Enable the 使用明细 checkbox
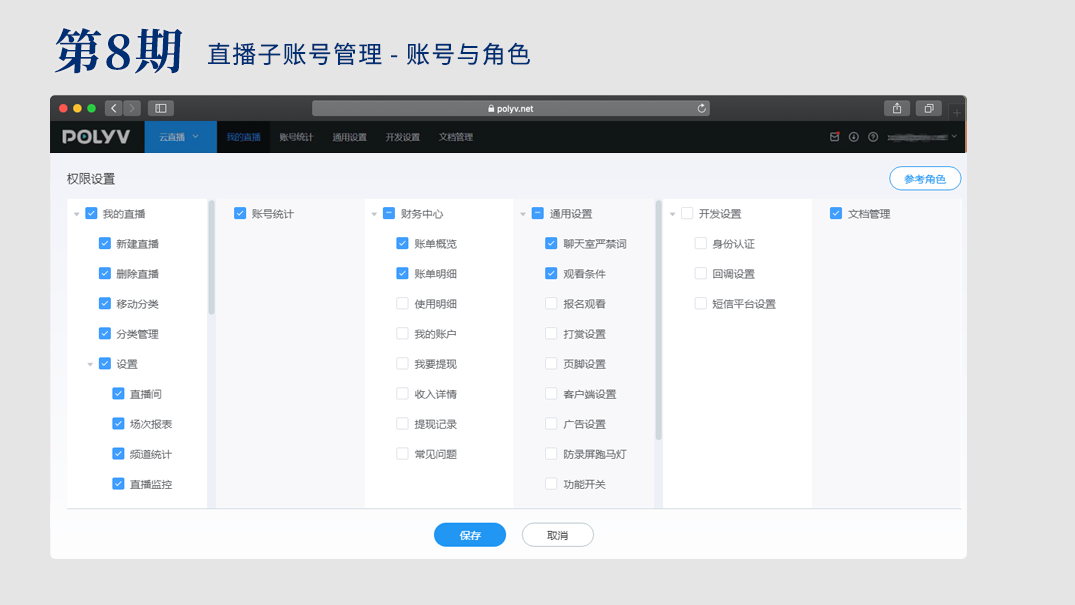This screenshot has height=605, width=1075. pos(403,304)
